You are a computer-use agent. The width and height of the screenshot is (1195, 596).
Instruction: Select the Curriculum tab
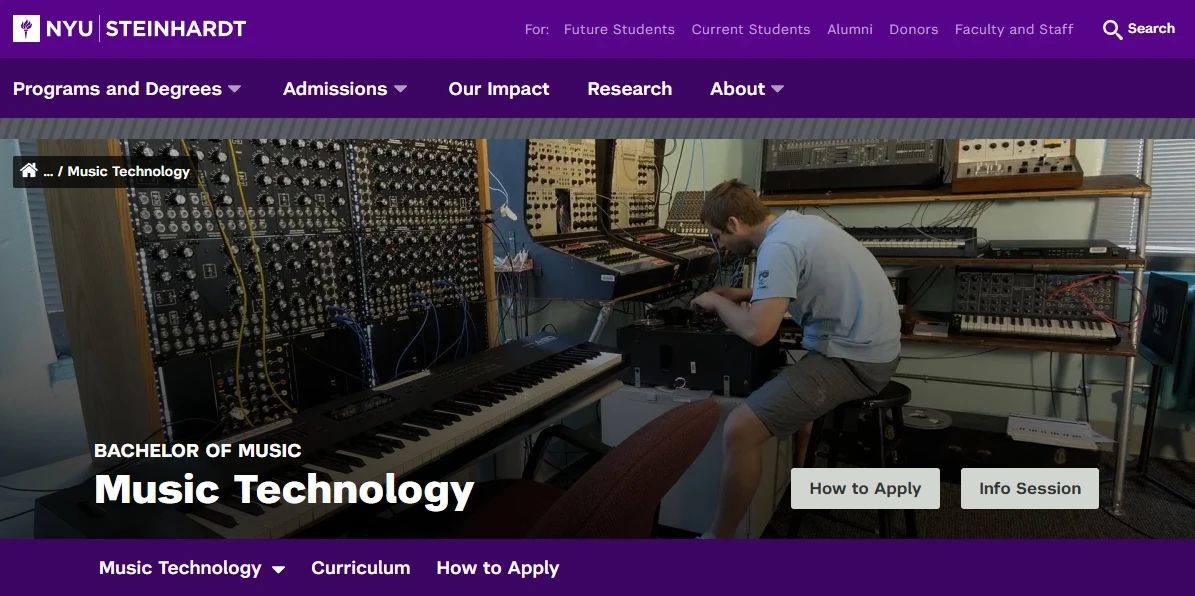tap(360, 568)
